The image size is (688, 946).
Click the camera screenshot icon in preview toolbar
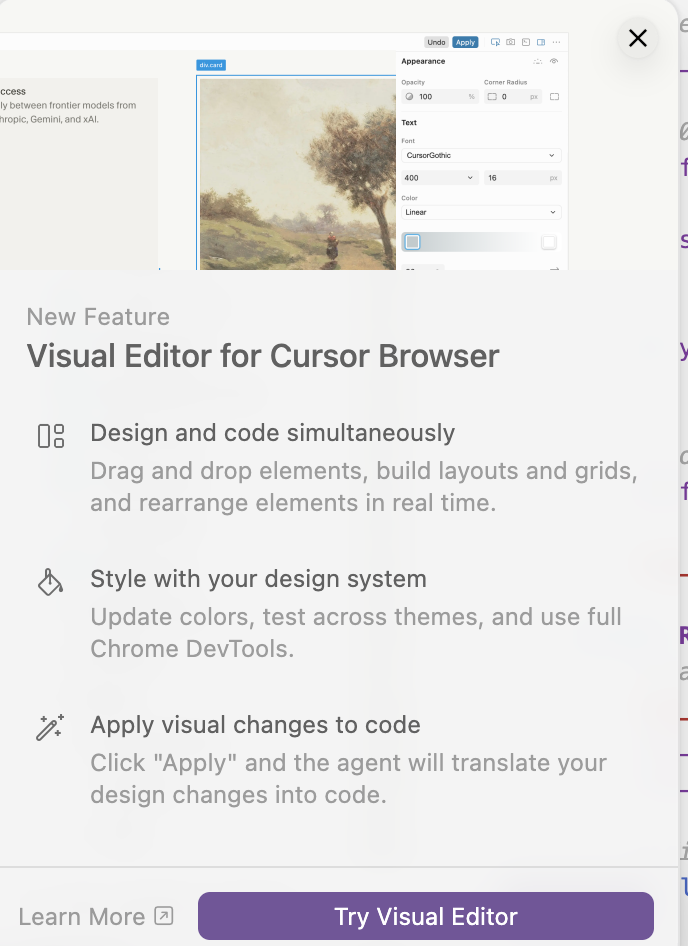coord(510,42)
